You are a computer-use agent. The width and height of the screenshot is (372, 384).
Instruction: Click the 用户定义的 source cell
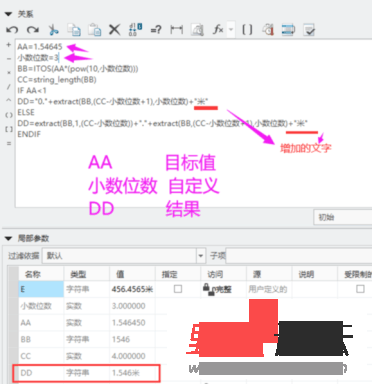(269, 289)
